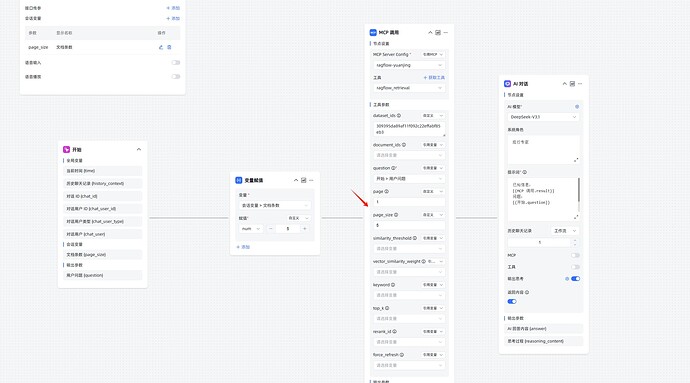Click the 提示词 prompt text area
The width and height of the screenshot is (690, 383).
(x=543, y=199)
